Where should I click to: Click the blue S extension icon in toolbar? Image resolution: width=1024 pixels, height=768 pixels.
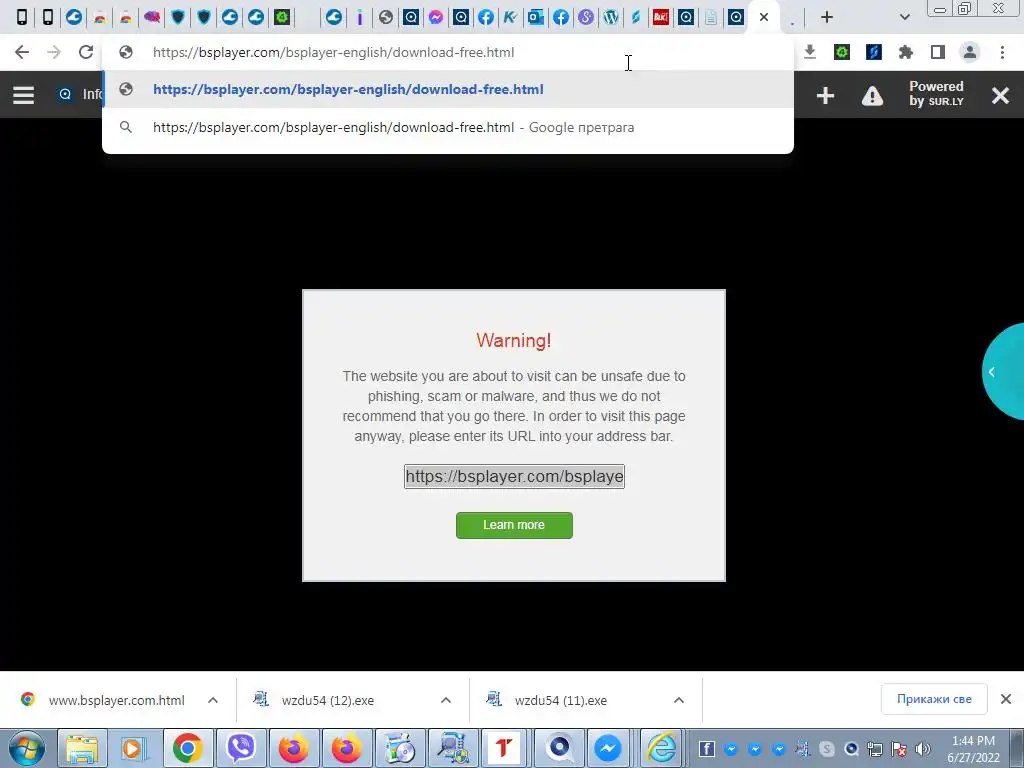pos(874,52)
